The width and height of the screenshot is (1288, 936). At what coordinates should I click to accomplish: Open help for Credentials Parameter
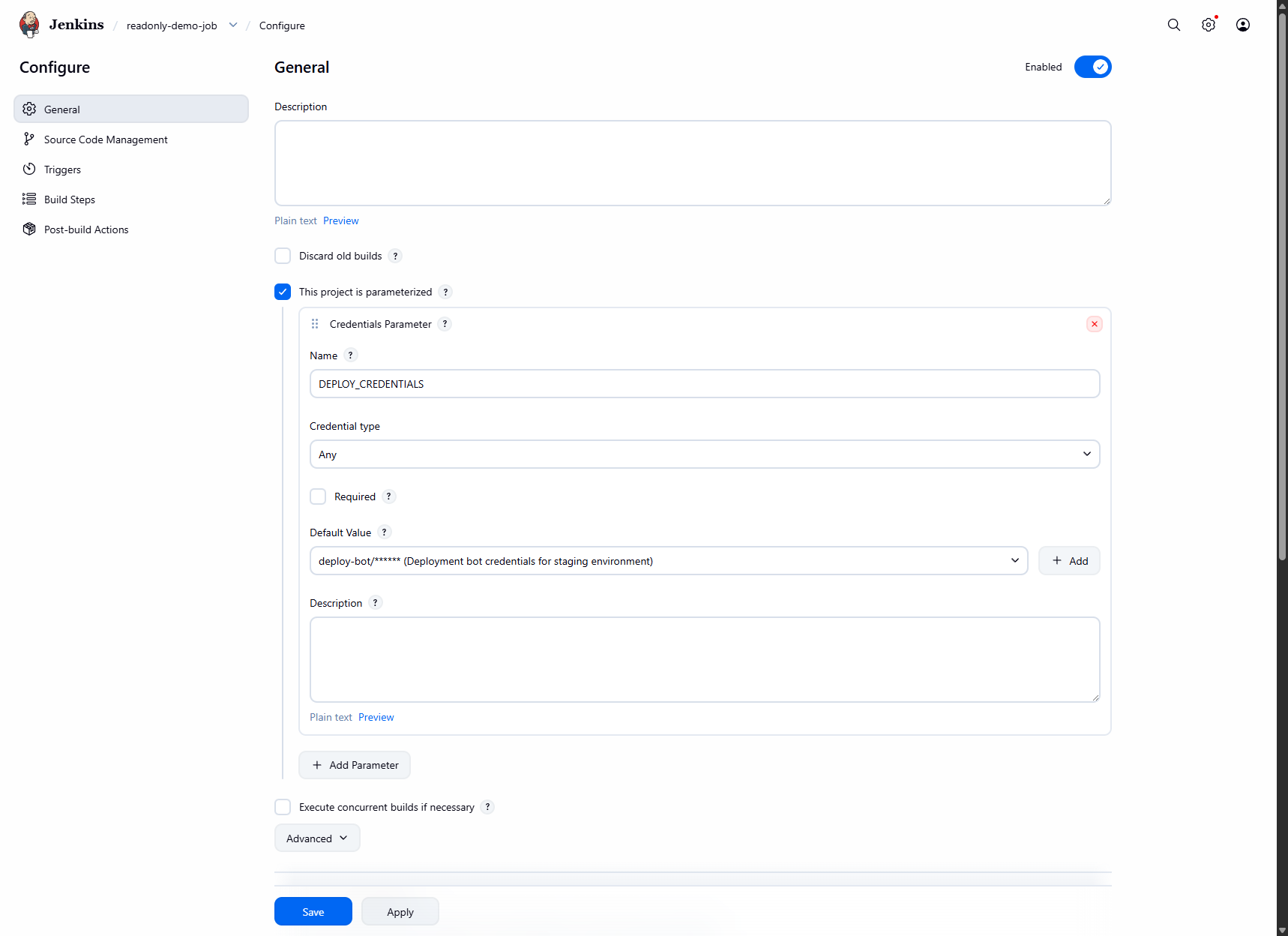445,324
